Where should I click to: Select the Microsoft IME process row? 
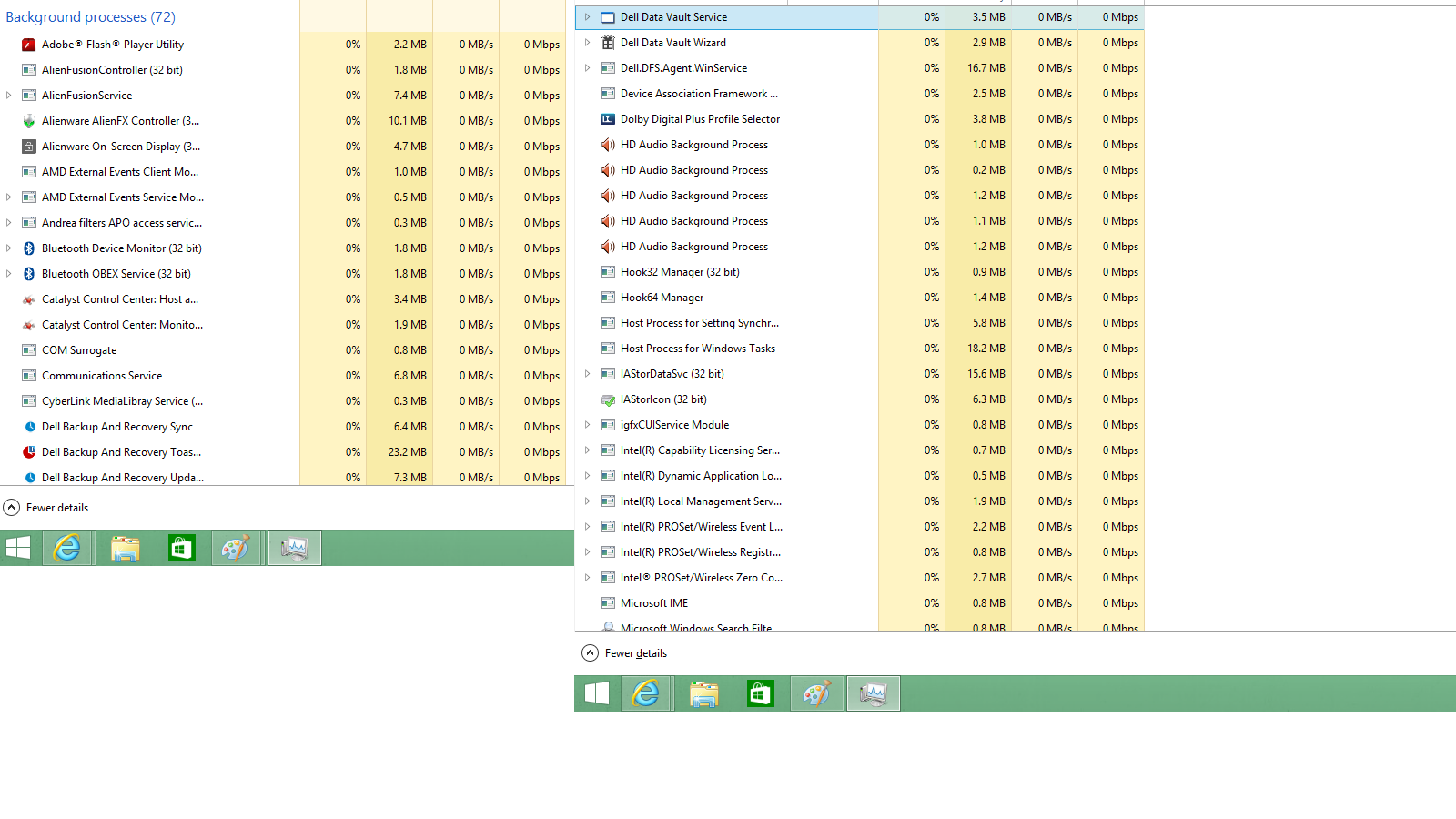click(x=653, y=603)
